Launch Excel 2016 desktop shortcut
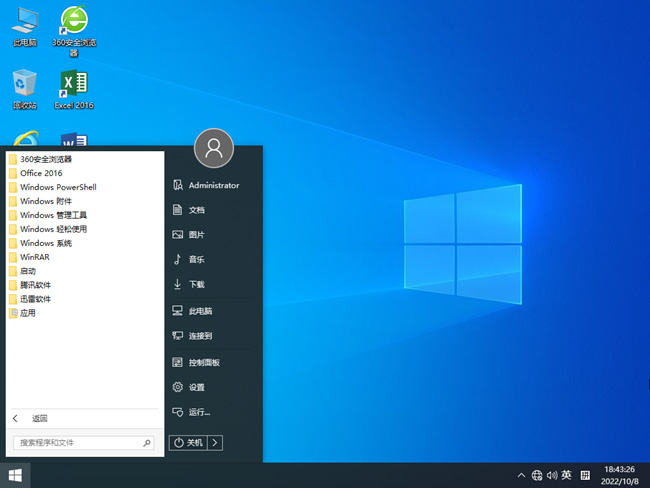This screenshot has width=650, height=488. [x=74, y=90]
